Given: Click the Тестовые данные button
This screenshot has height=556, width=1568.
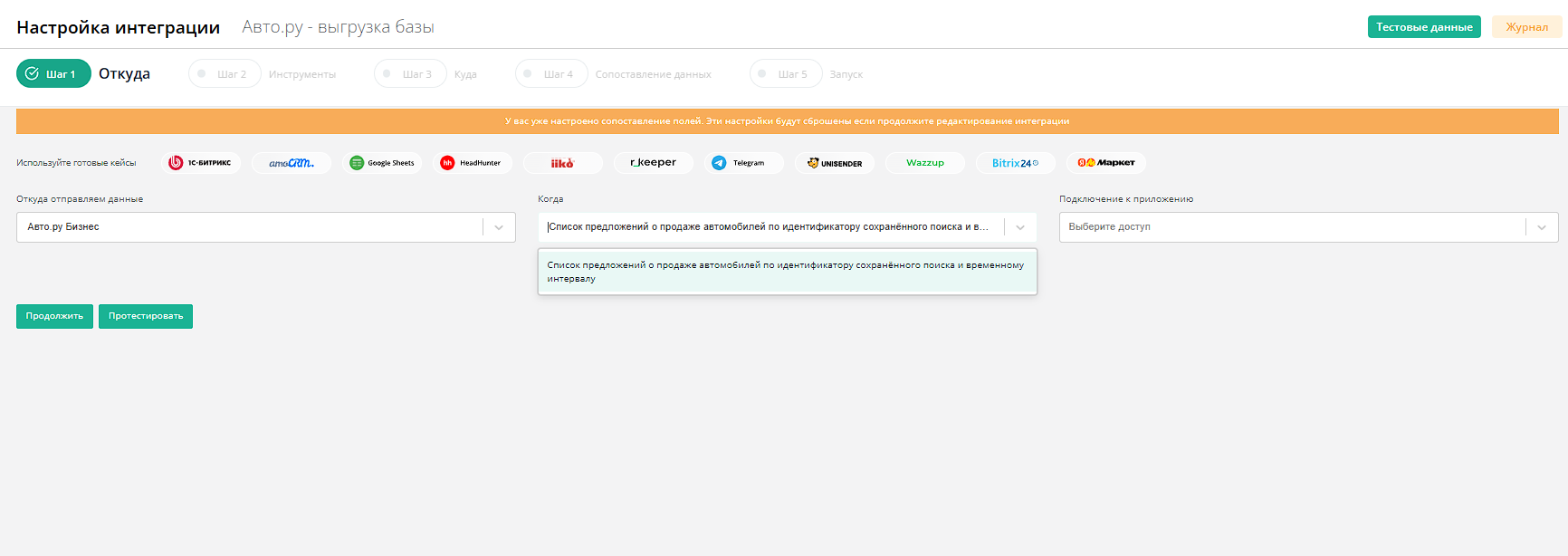Looking at the screenshot, I should [x=1424, y=27].
